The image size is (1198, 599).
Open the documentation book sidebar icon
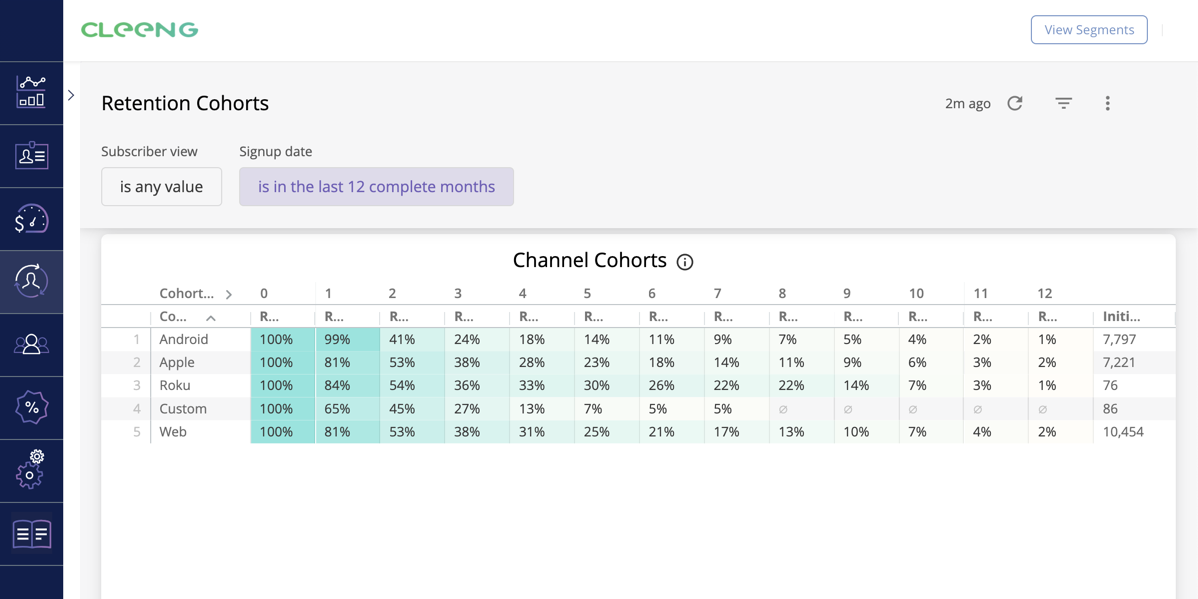click(x=31, y=534)
